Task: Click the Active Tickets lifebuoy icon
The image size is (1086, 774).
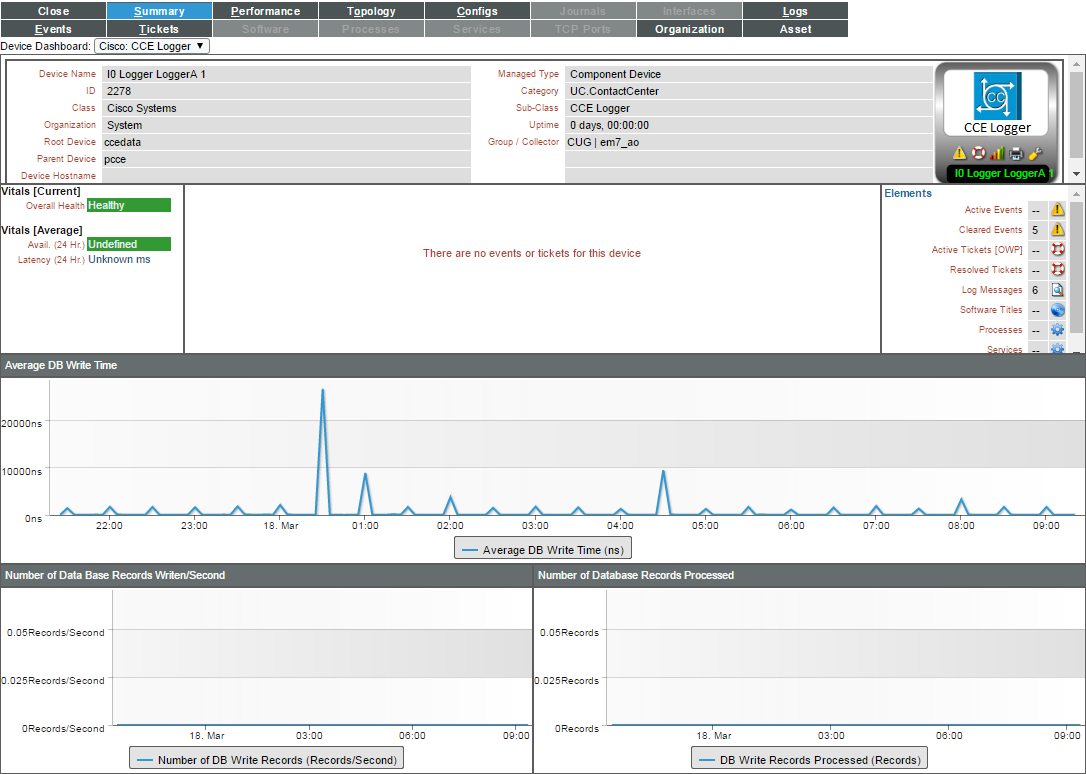Action: point(1058,249)
